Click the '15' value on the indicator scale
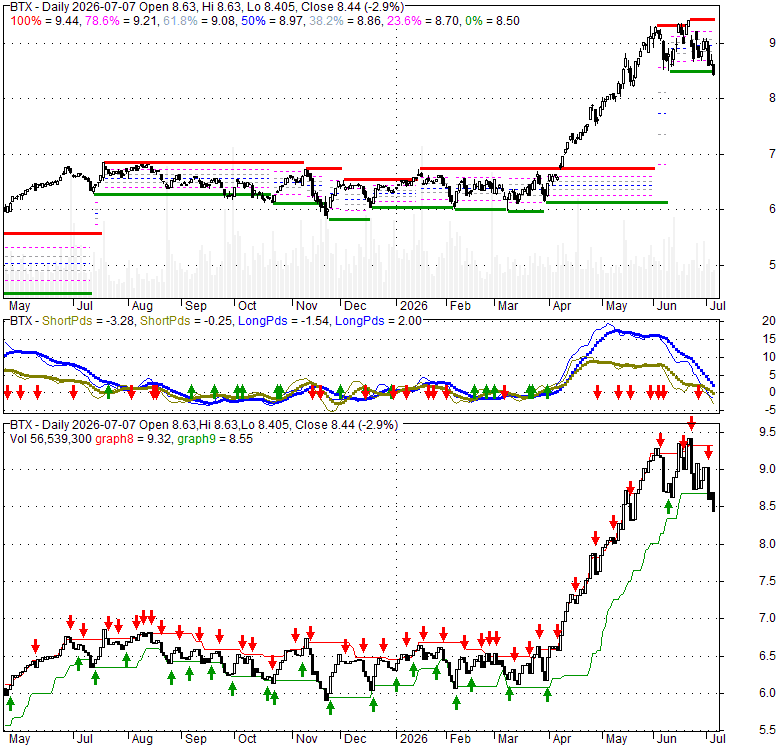Screen dimensions: 780x745 [769, 339]
